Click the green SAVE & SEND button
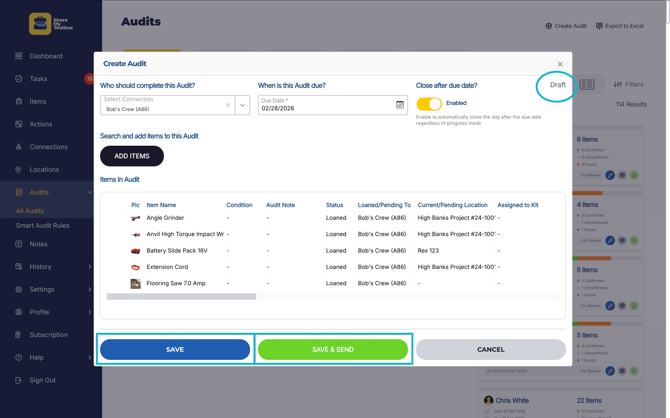 click(x=333, y=350)
